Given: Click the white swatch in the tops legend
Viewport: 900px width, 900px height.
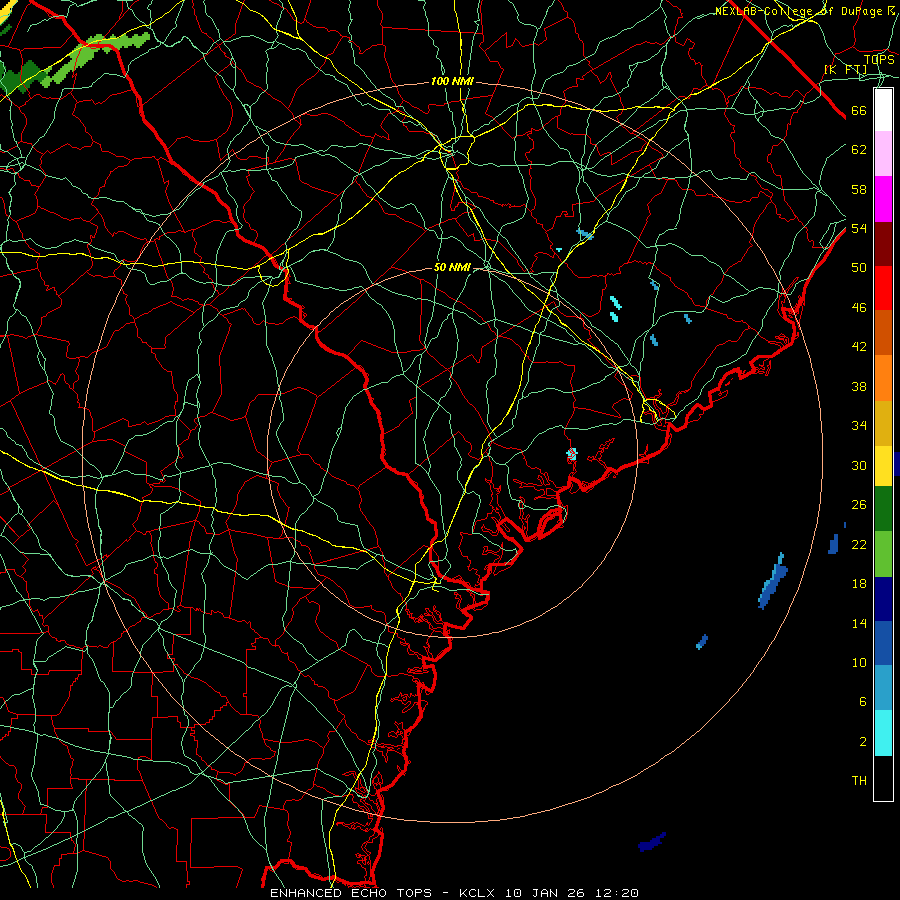Looking at the screenshot, I should 883,110.
